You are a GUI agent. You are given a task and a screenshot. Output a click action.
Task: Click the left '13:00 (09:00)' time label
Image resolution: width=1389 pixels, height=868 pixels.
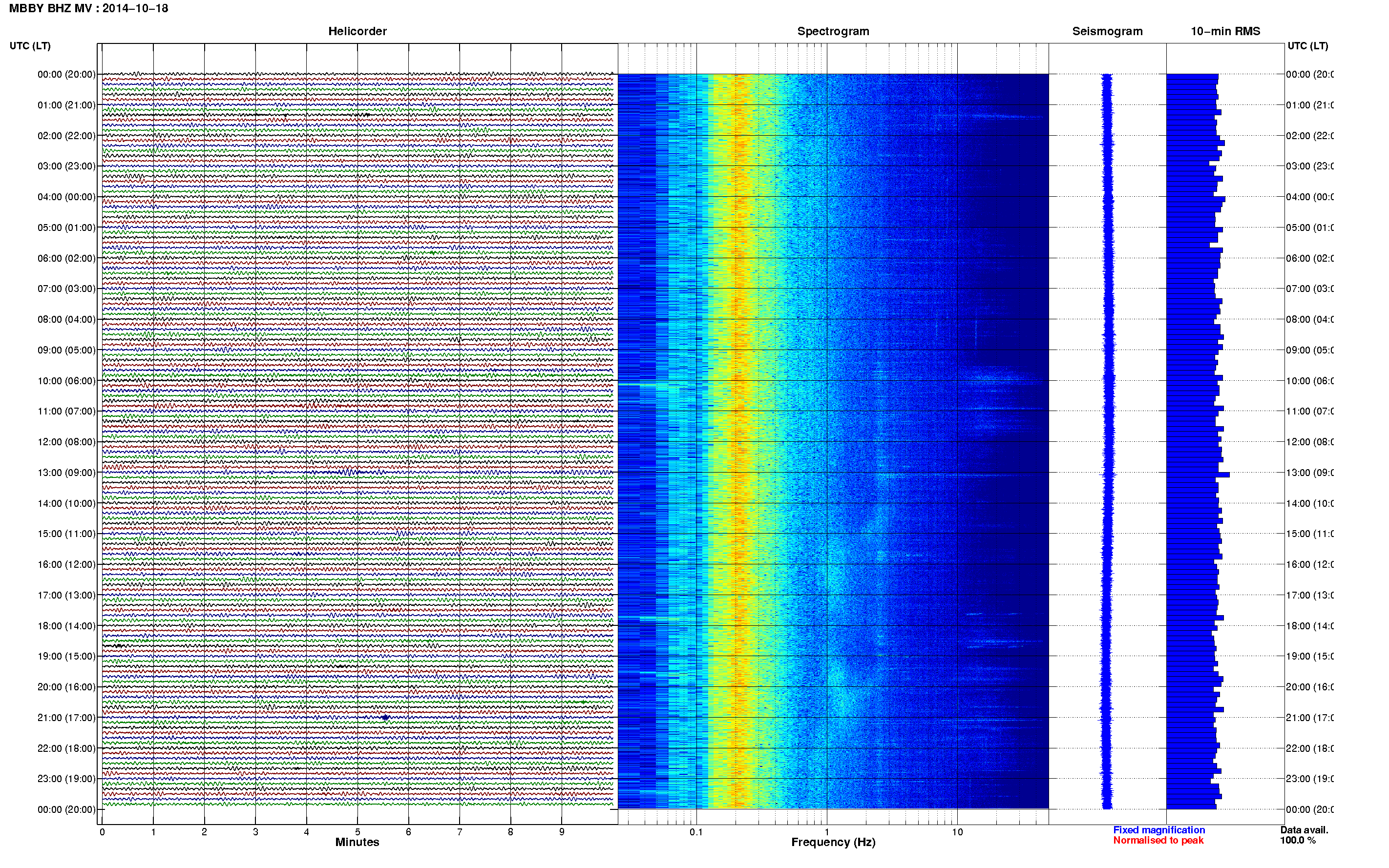[66, 473]
